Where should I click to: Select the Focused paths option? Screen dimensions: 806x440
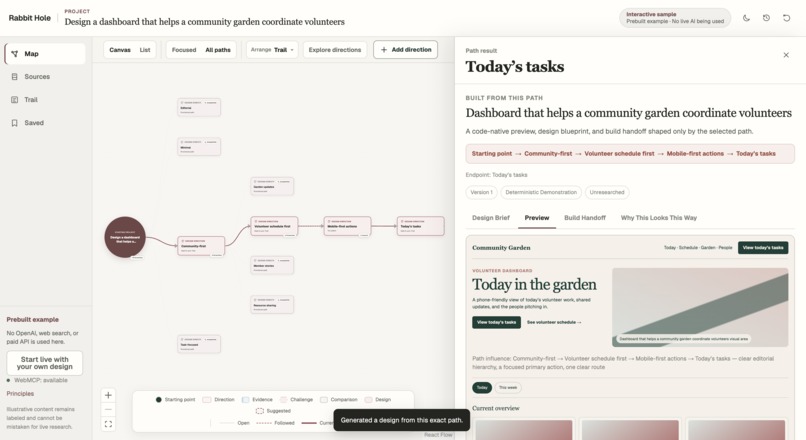click(184, 50)
